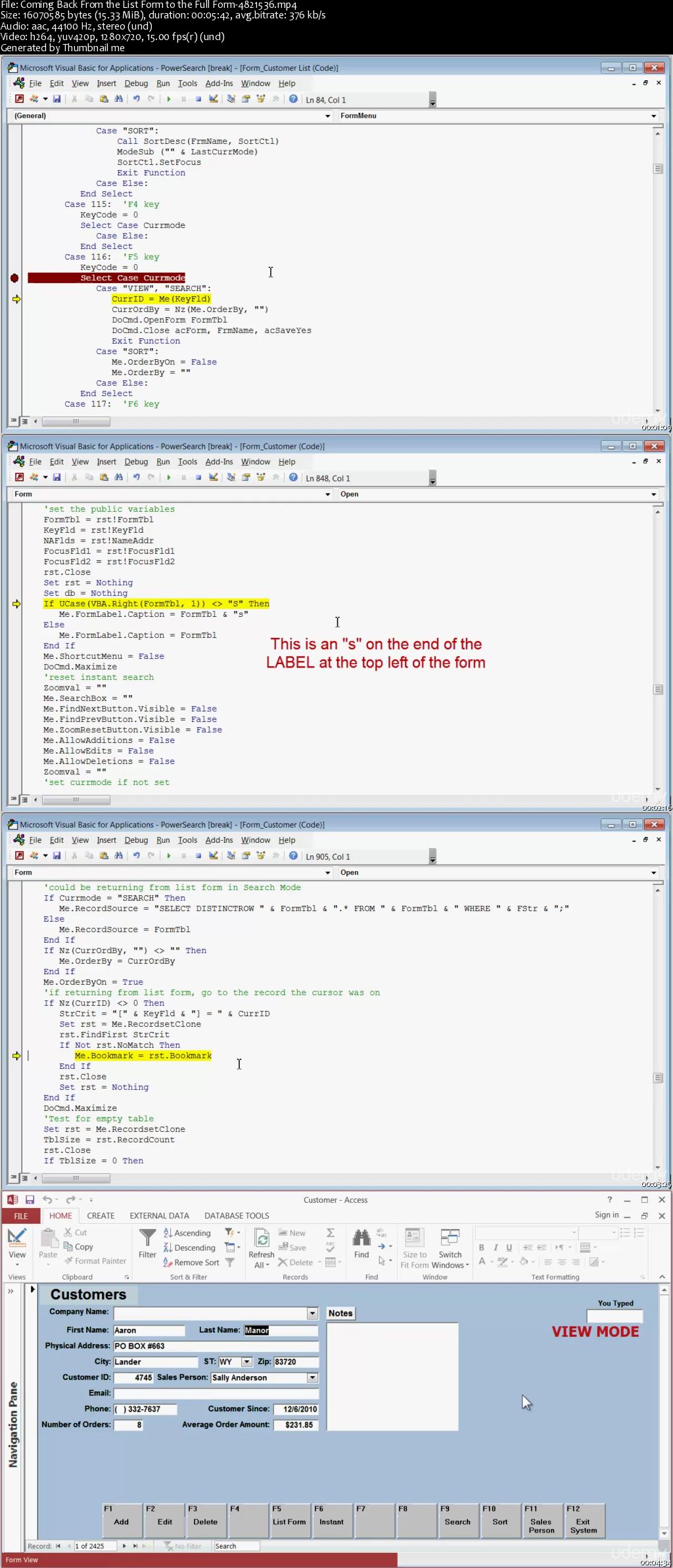Image resolution: width=673 pixels, height=1568 pixels.
Task: Open Add-Ins menu in Customer List code window
Action: point(219,83)
